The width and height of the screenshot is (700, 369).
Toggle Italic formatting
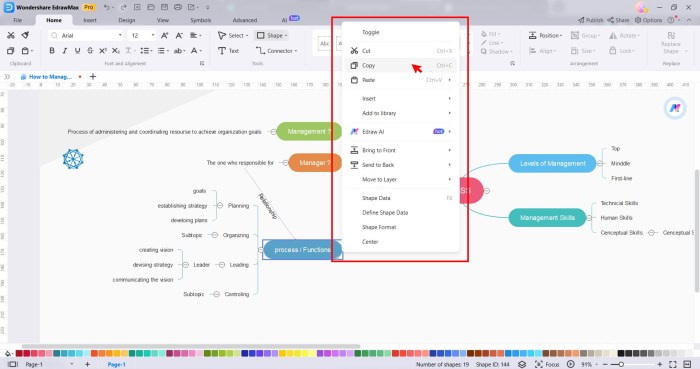tap(65, 51)
